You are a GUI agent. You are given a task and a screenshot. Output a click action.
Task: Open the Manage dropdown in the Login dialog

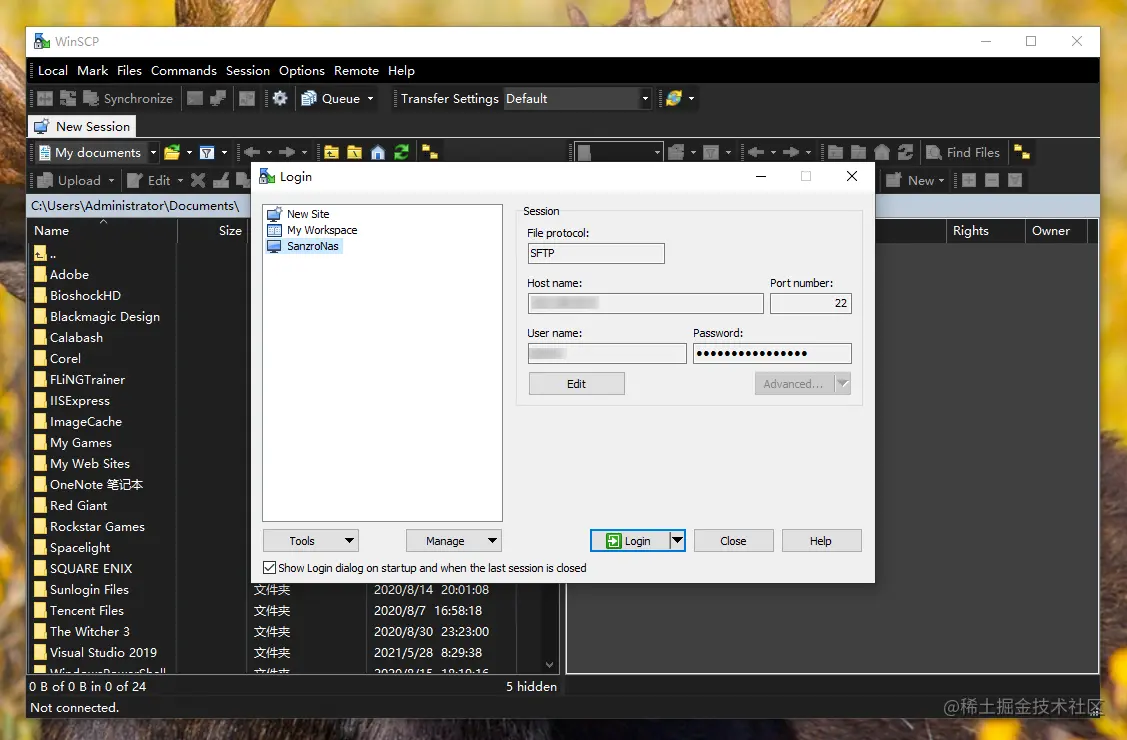tap(453, 540)
